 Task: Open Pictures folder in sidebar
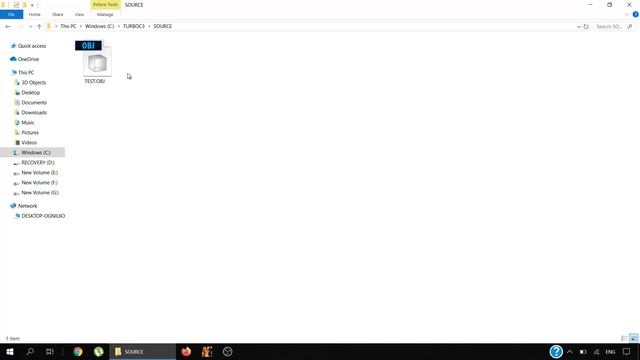coord(30,133)
